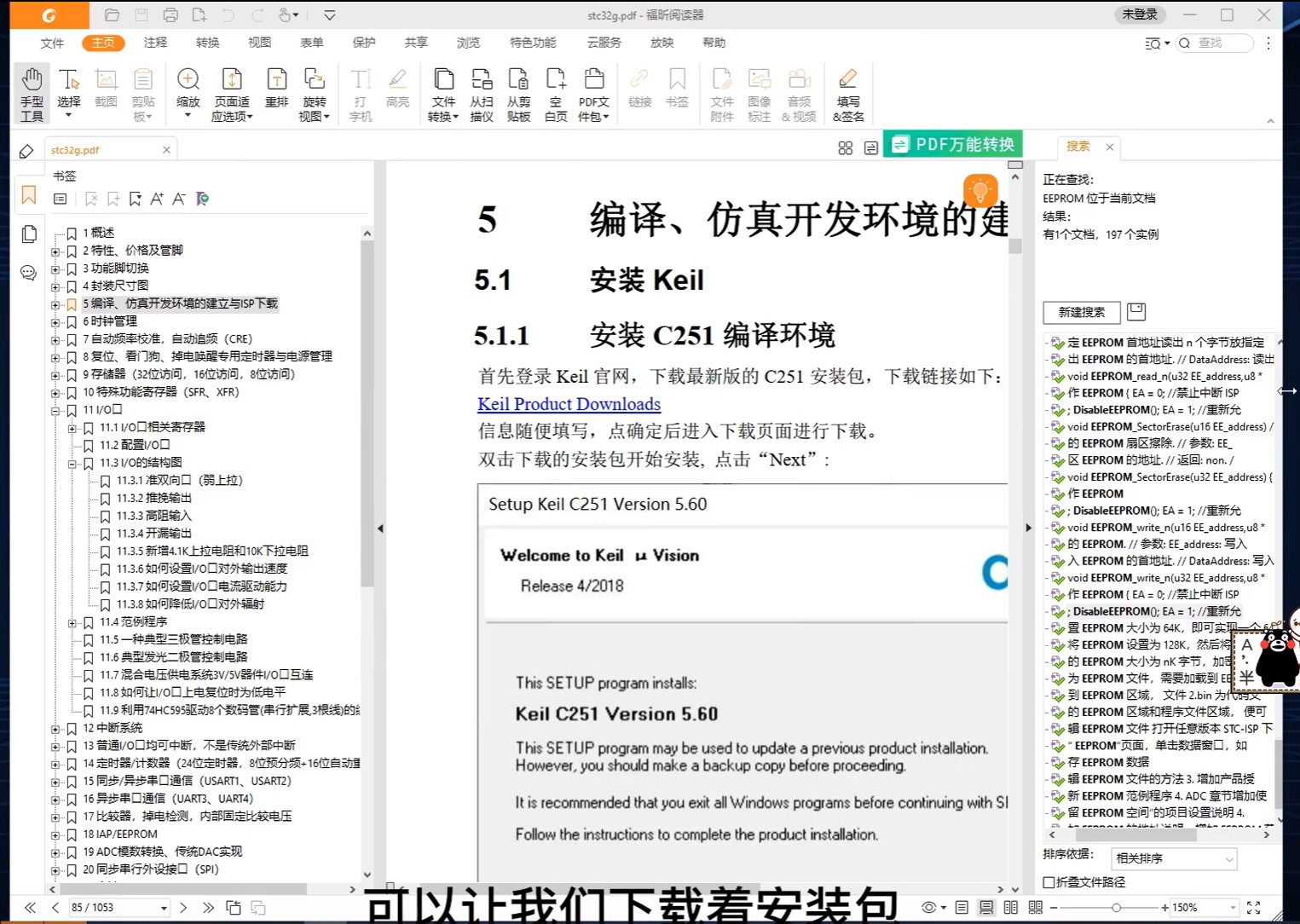Create PDF from clipboard (从剪贴板)
The image size is (1300, 924).
click(x=518, y=94)
